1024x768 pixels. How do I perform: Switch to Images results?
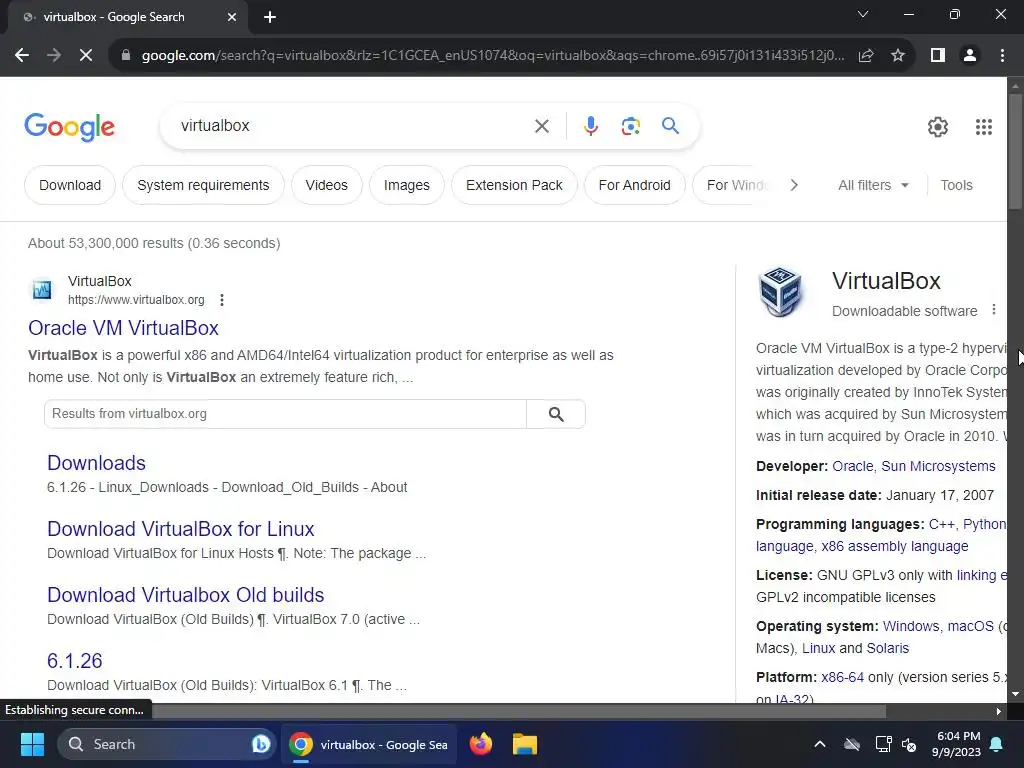point(407,185)
